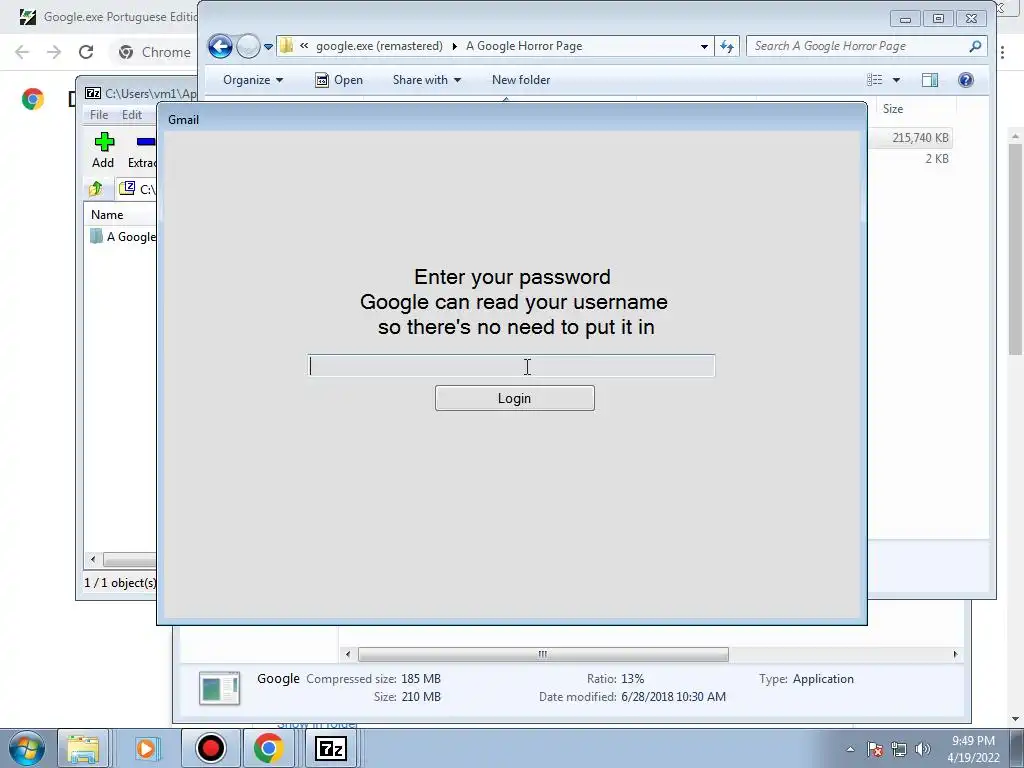Click the taskbar clock showing 9:49 PM
The width and height of the screenshot is (1024, 768).
[973, 748]
